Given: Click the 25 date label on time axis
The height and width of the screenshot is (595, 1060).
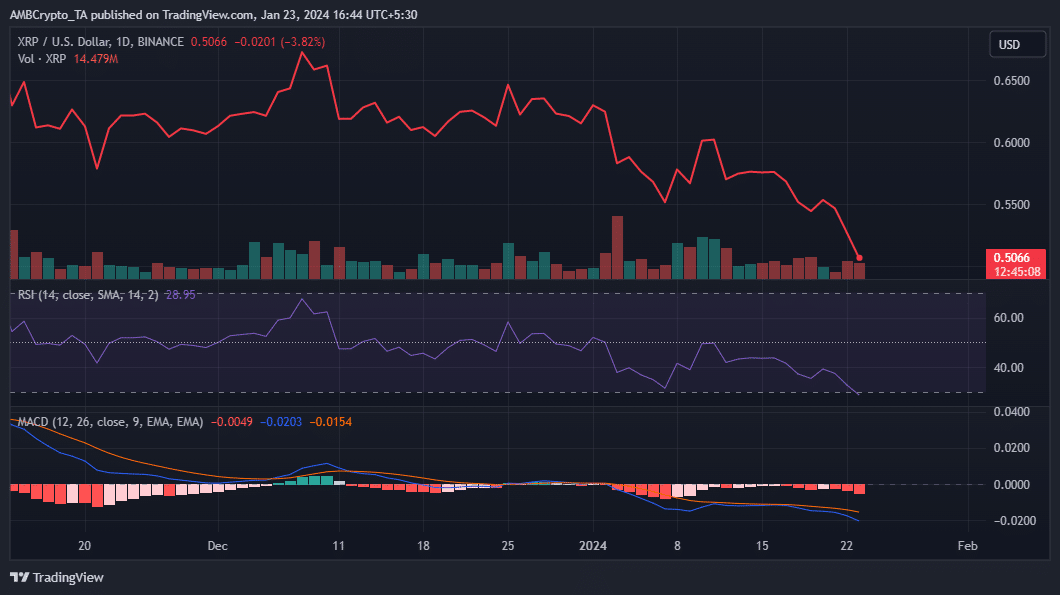Looking at the screenshot, I should (508, 546).
